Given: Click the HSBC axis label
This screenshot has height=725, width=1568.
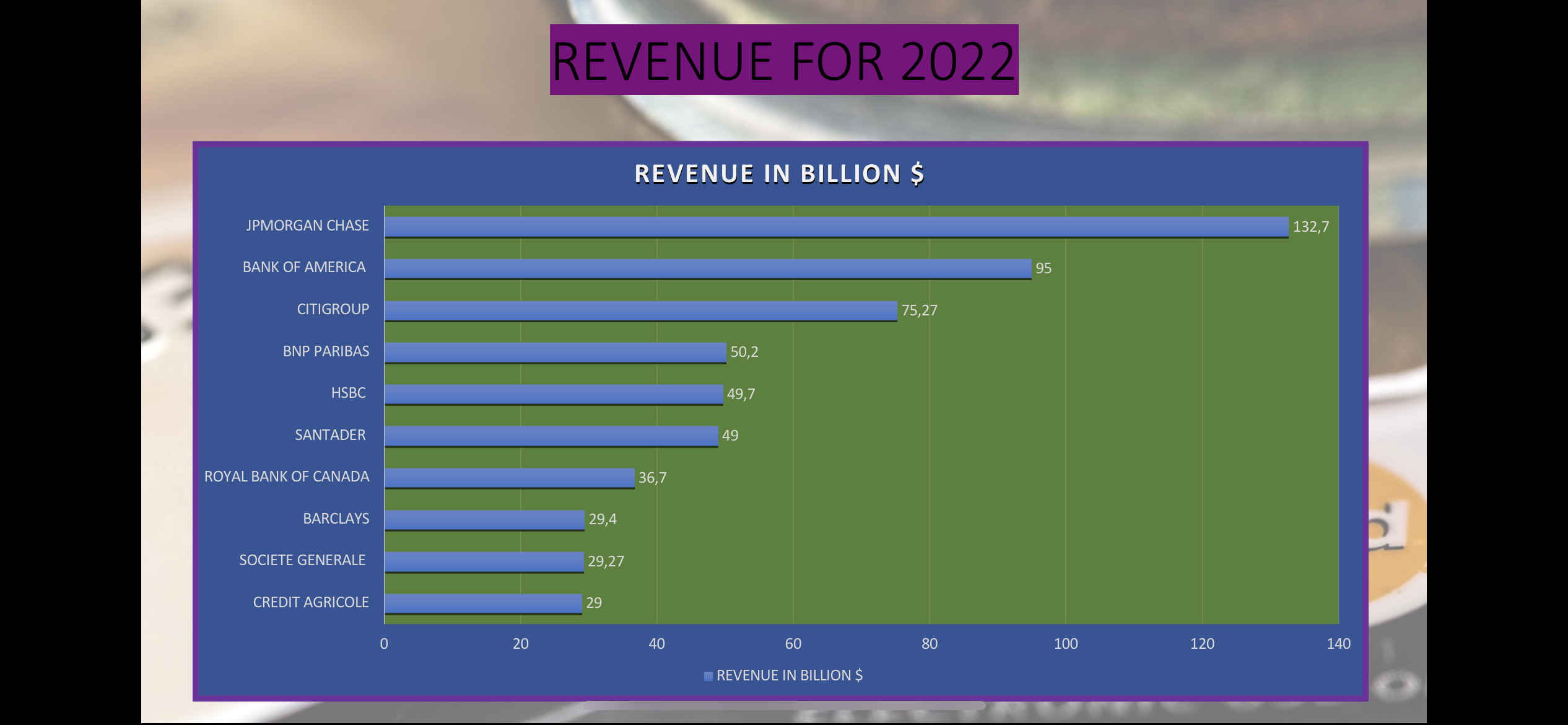Looking at the screenshot, I should 349,393.
